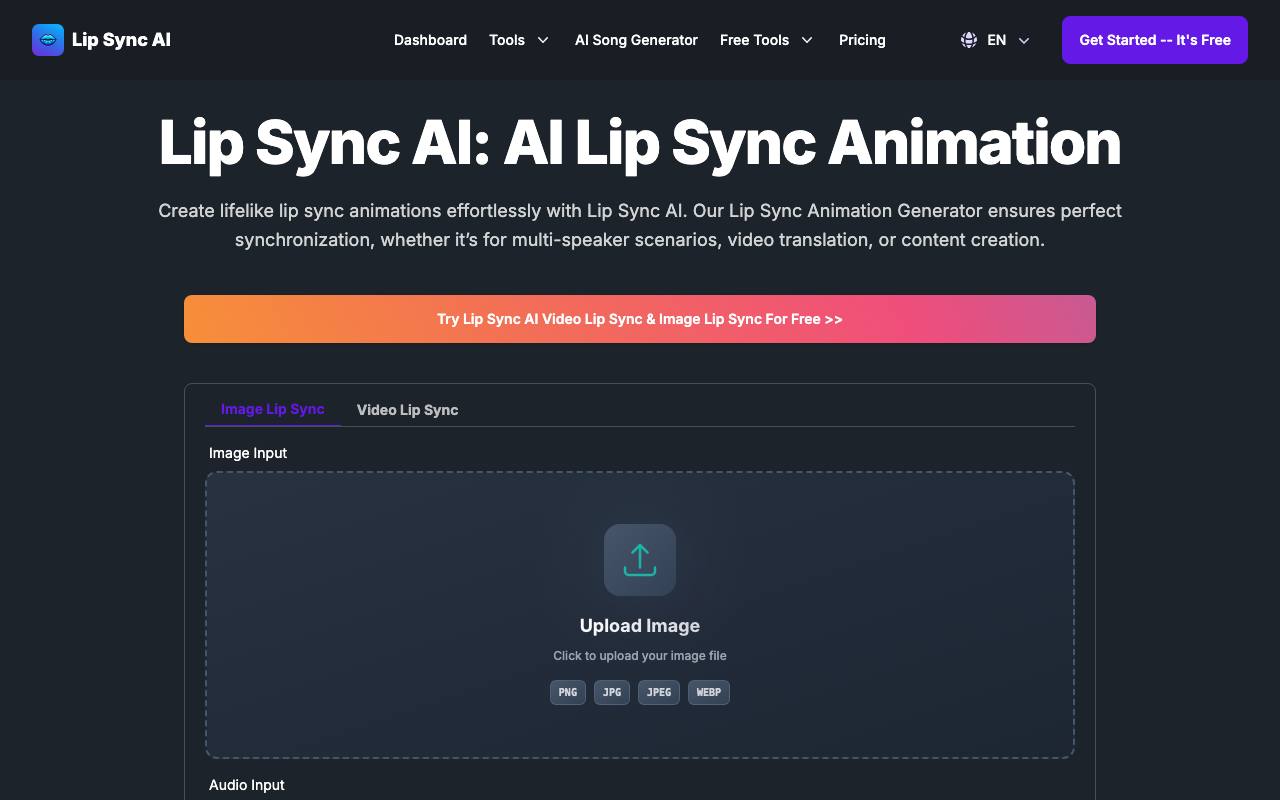Viewport: 1280px width, 800px height.
Task: Open the Pricing page
Action: click(x=862, y=40)
